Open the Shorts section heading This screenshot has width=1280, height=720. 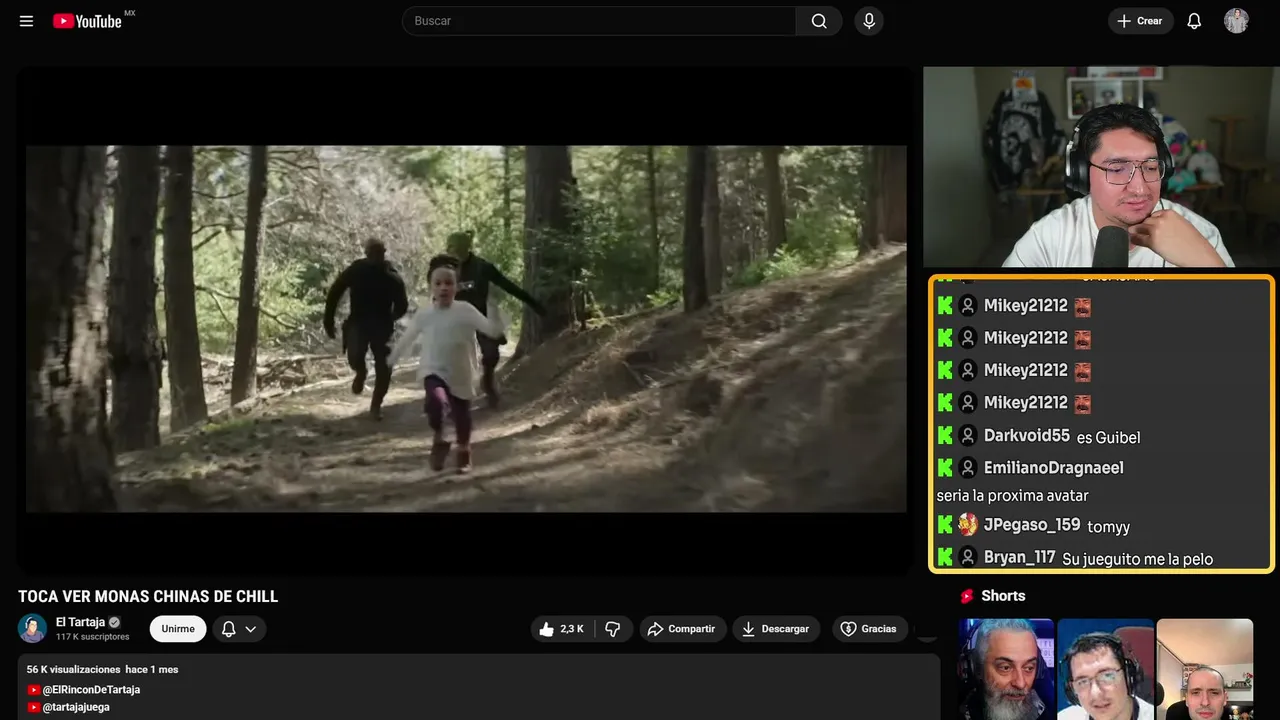(x=1003, y=596)
